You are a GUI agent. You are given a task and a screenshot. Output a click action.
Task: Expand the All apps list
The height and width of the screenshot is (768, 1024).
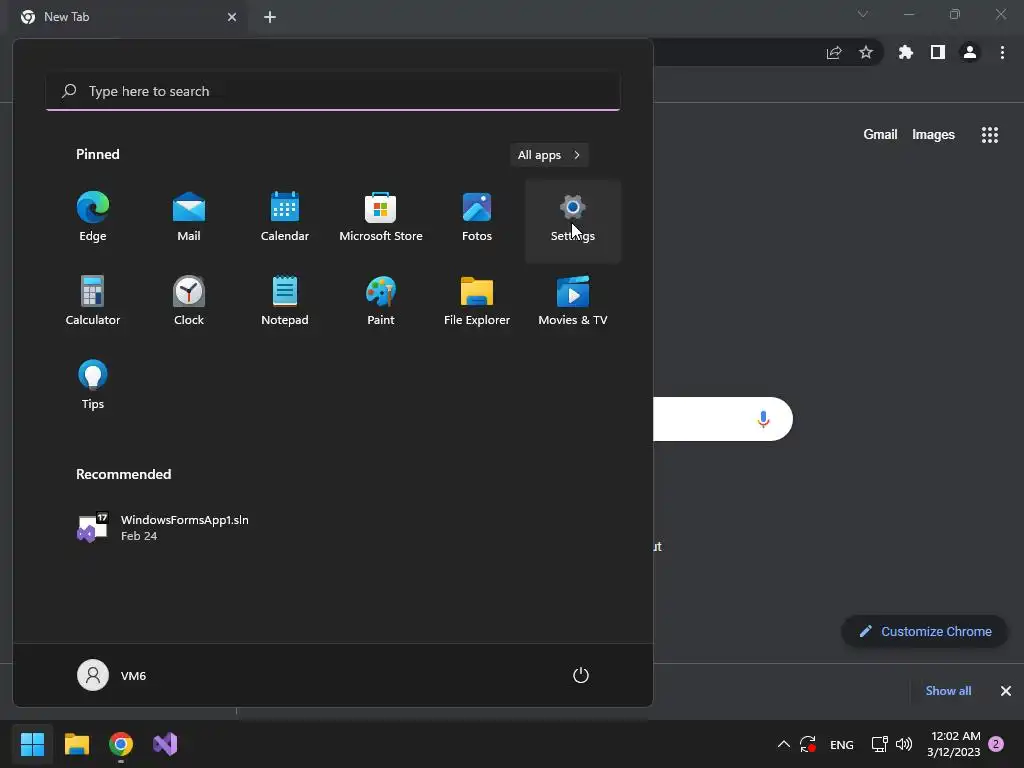click(x=549, y=155)
